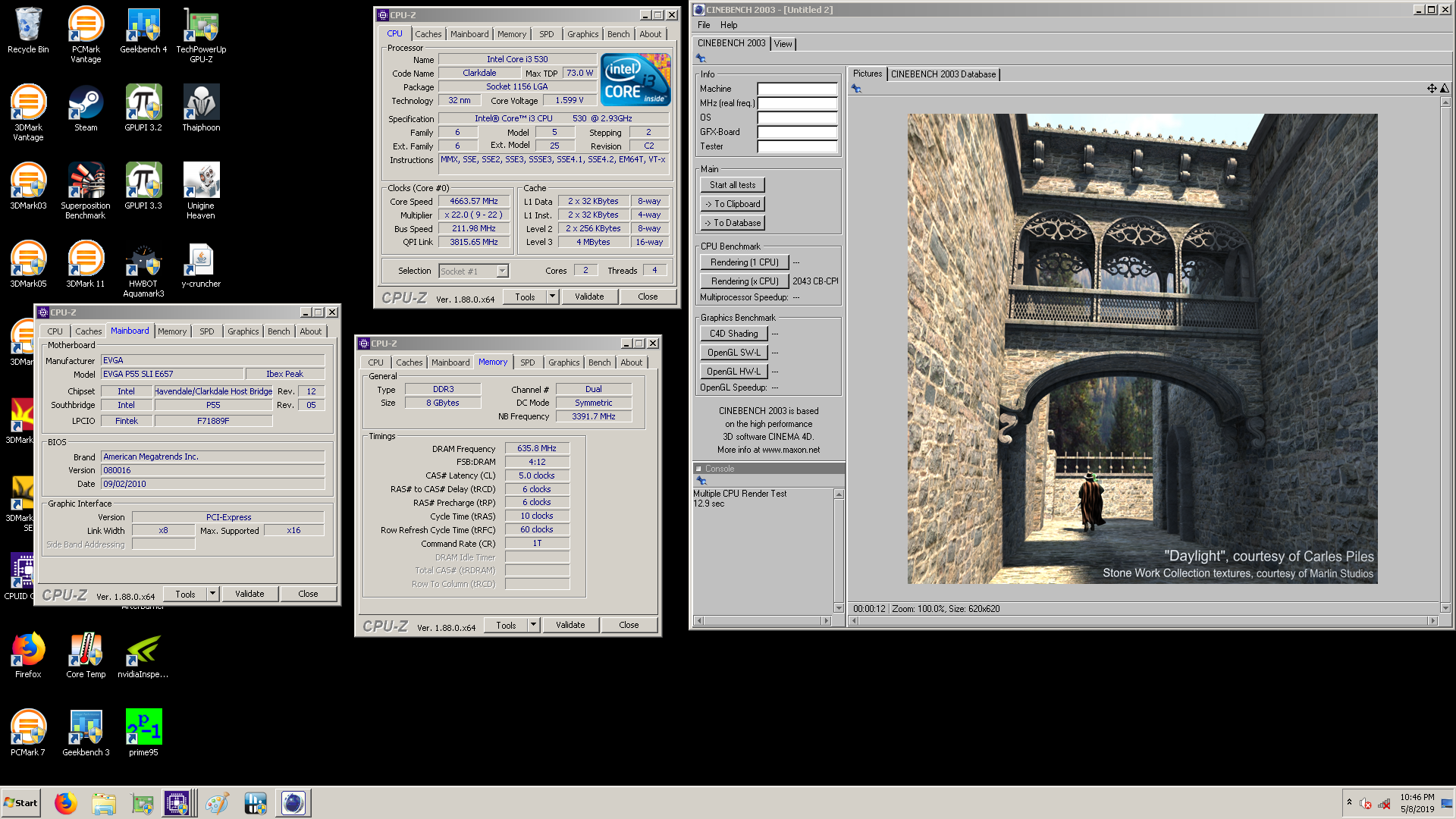Image resolution: width=1456 pixels, height=819 pixels.
Task: Click Start all tests button
Action: click(x=733, y=185)
